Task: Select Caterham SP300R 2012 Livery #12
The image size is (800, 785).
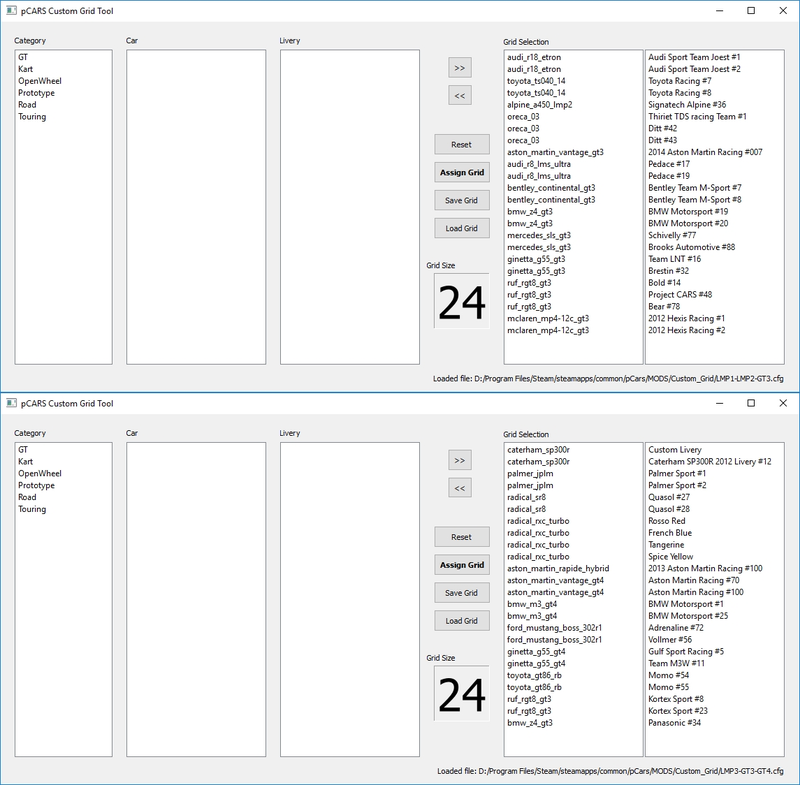Action: (710, 462)
